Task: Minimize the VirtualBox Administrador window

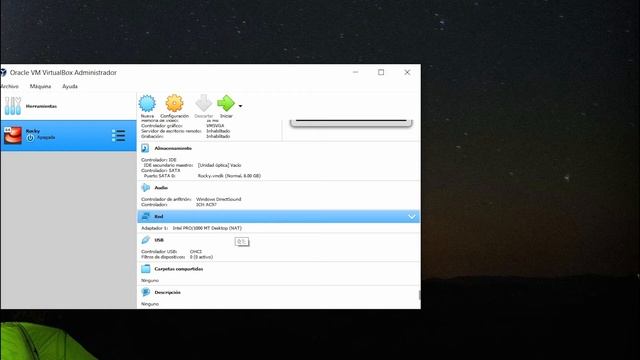Action: pyautogui.click(x=356, y=72)
